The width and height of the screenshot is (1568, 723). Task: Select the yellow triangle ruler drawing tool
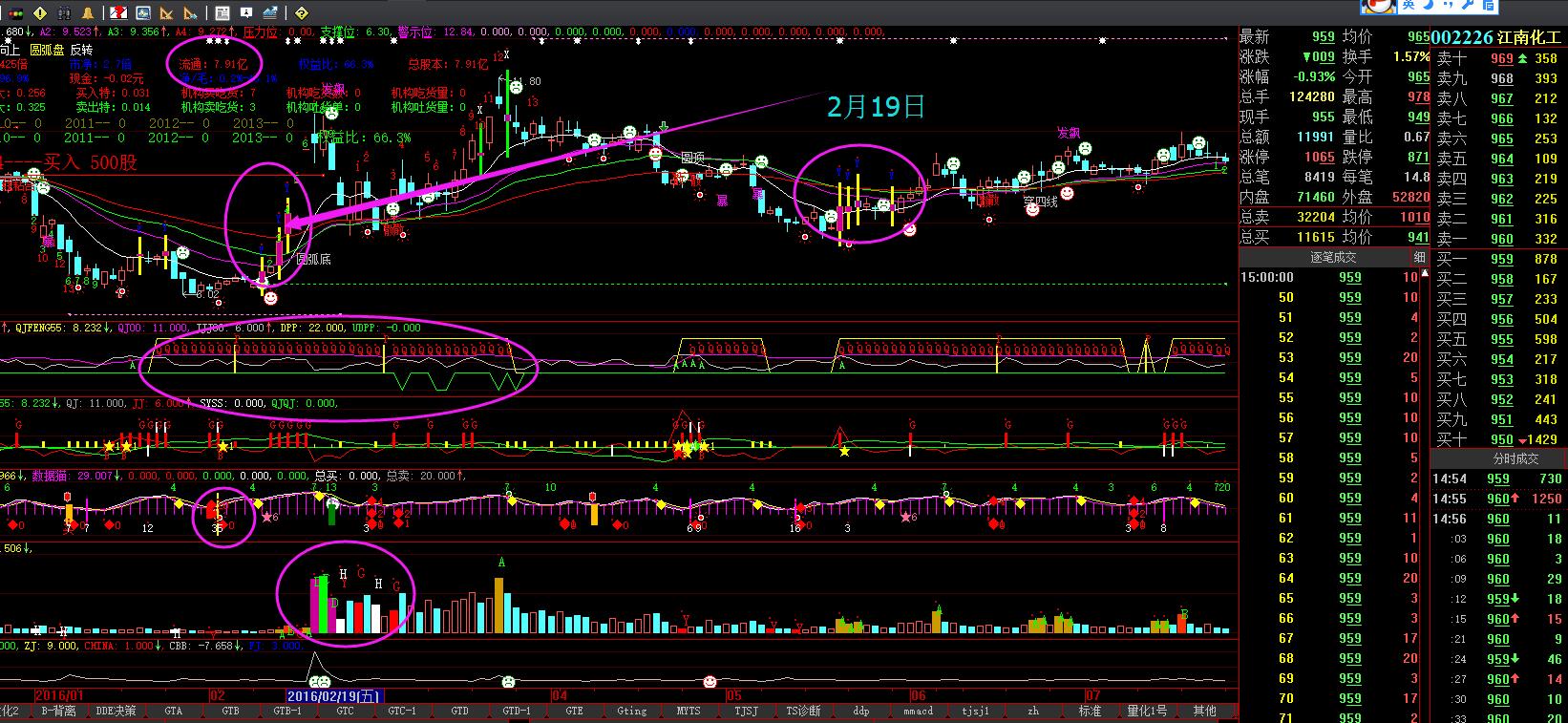point(166,13)
